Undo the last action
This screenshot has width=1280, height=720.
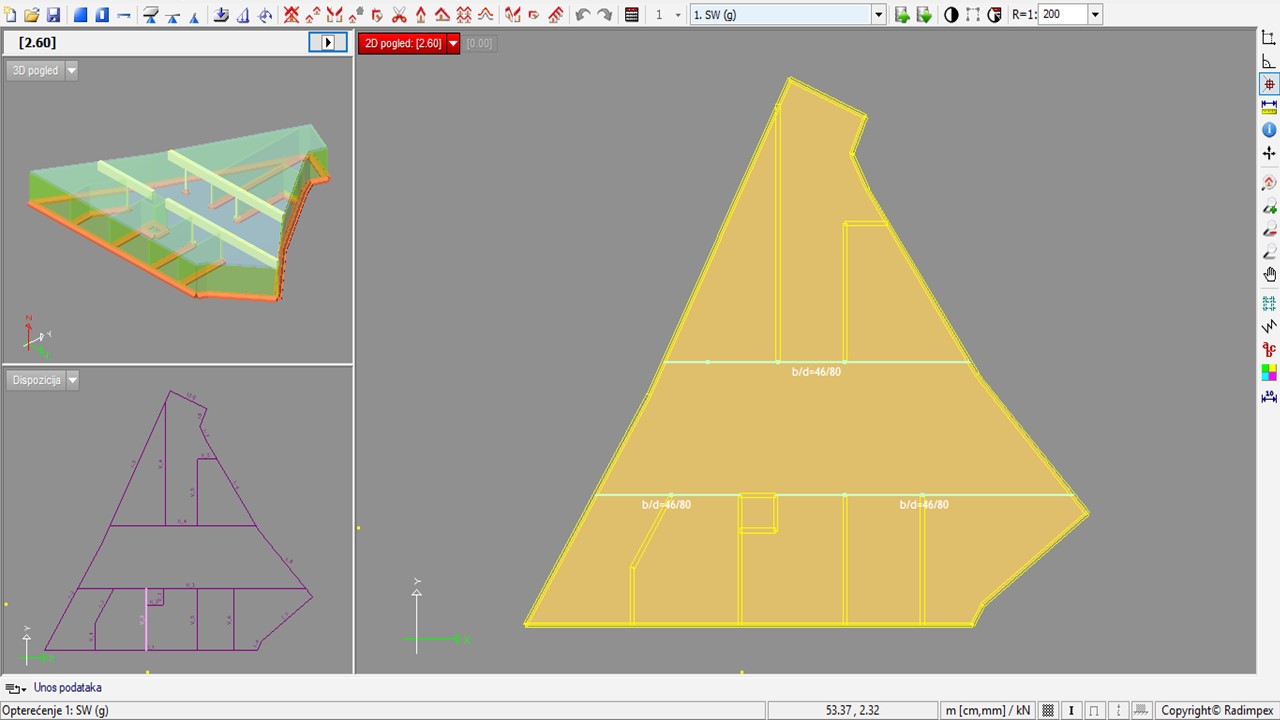click(x=583, y=15)
